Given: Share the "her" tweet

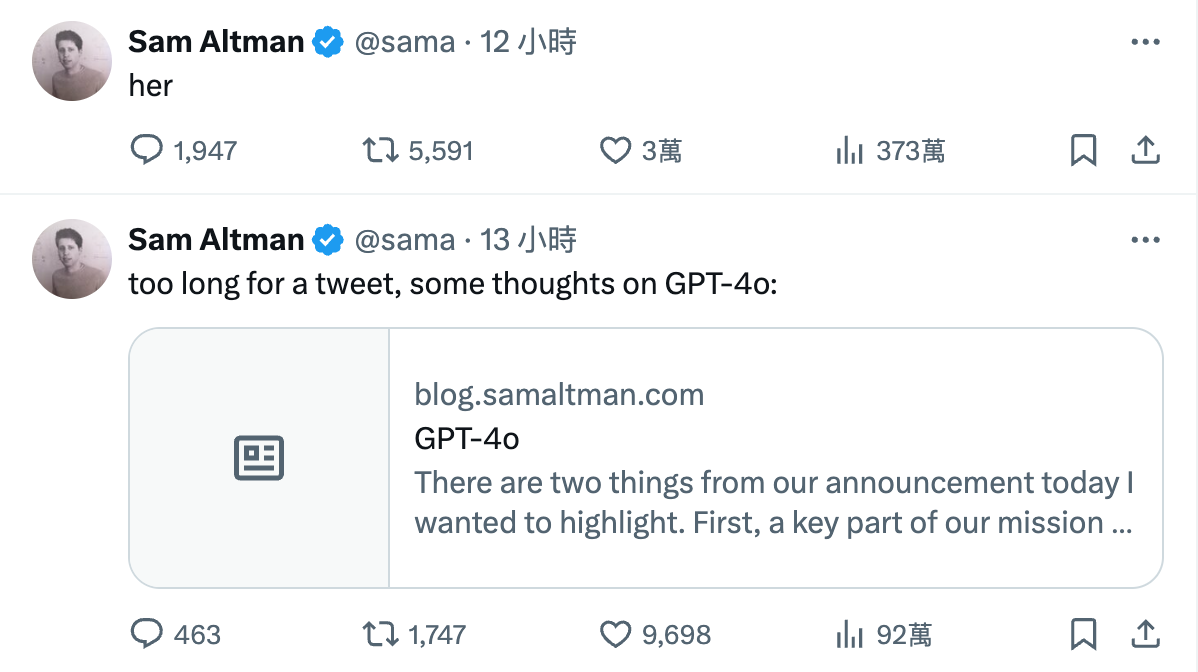Looking at the screenshot, I should click(x=1144, y=151).
